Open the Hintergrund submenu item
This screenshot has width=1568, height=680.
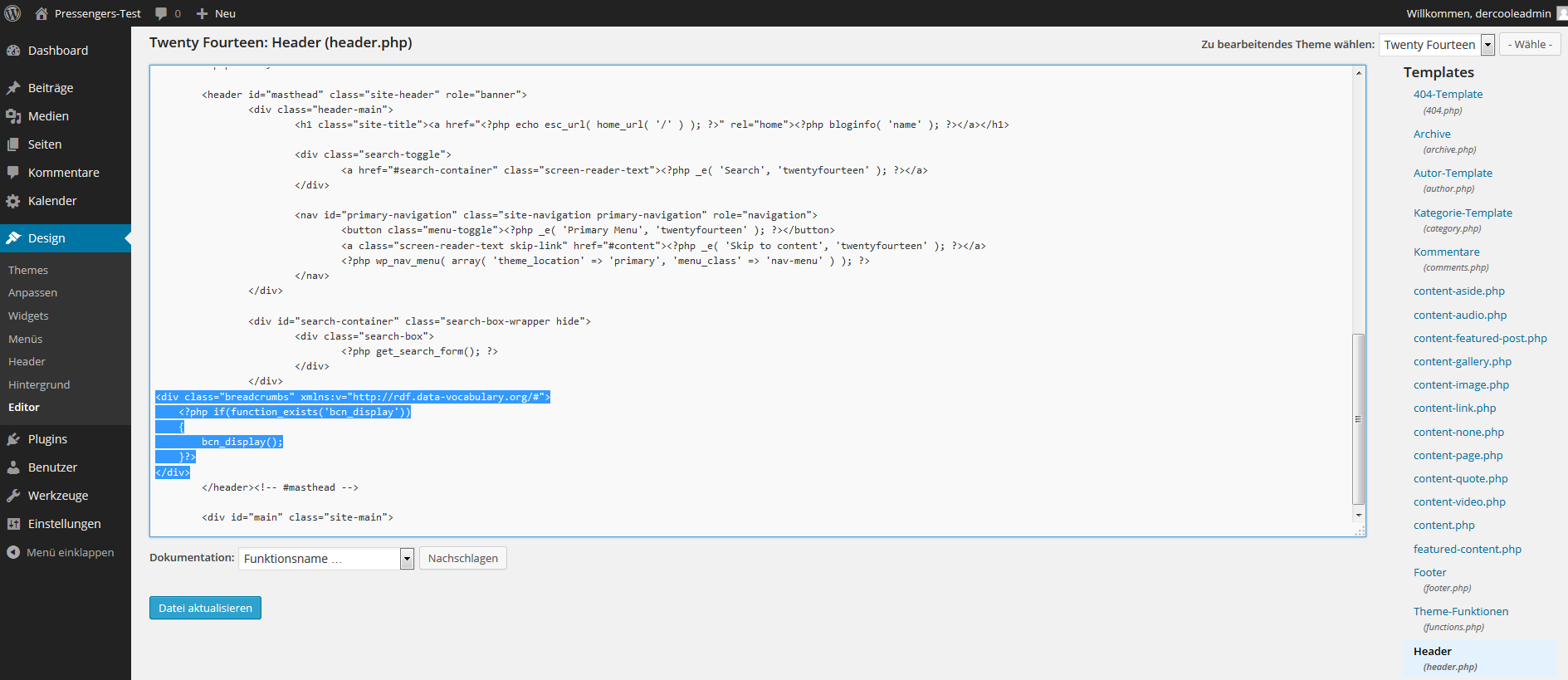(x=39, y=384)
